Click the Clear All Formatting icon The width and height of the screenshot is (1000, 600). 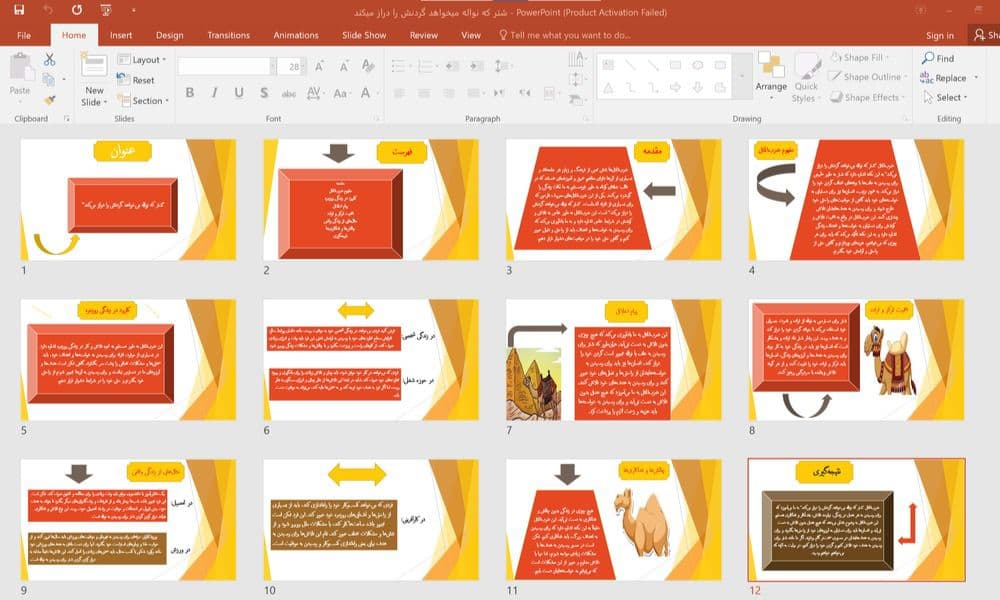point(368,66)
